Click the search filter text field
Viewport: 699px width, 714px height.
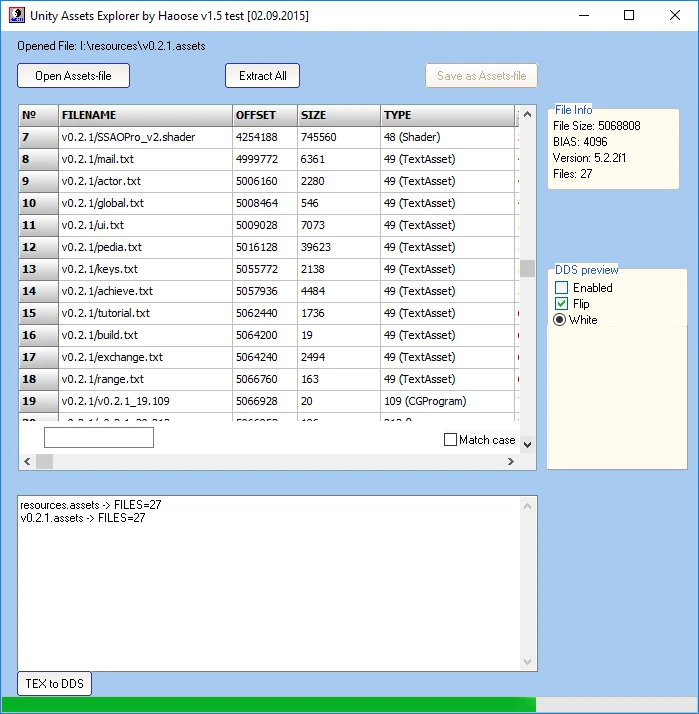99,438
